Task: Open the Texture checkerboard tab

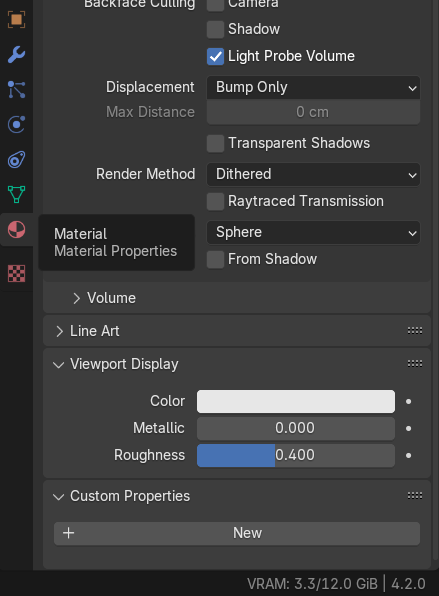Action: 16,273
